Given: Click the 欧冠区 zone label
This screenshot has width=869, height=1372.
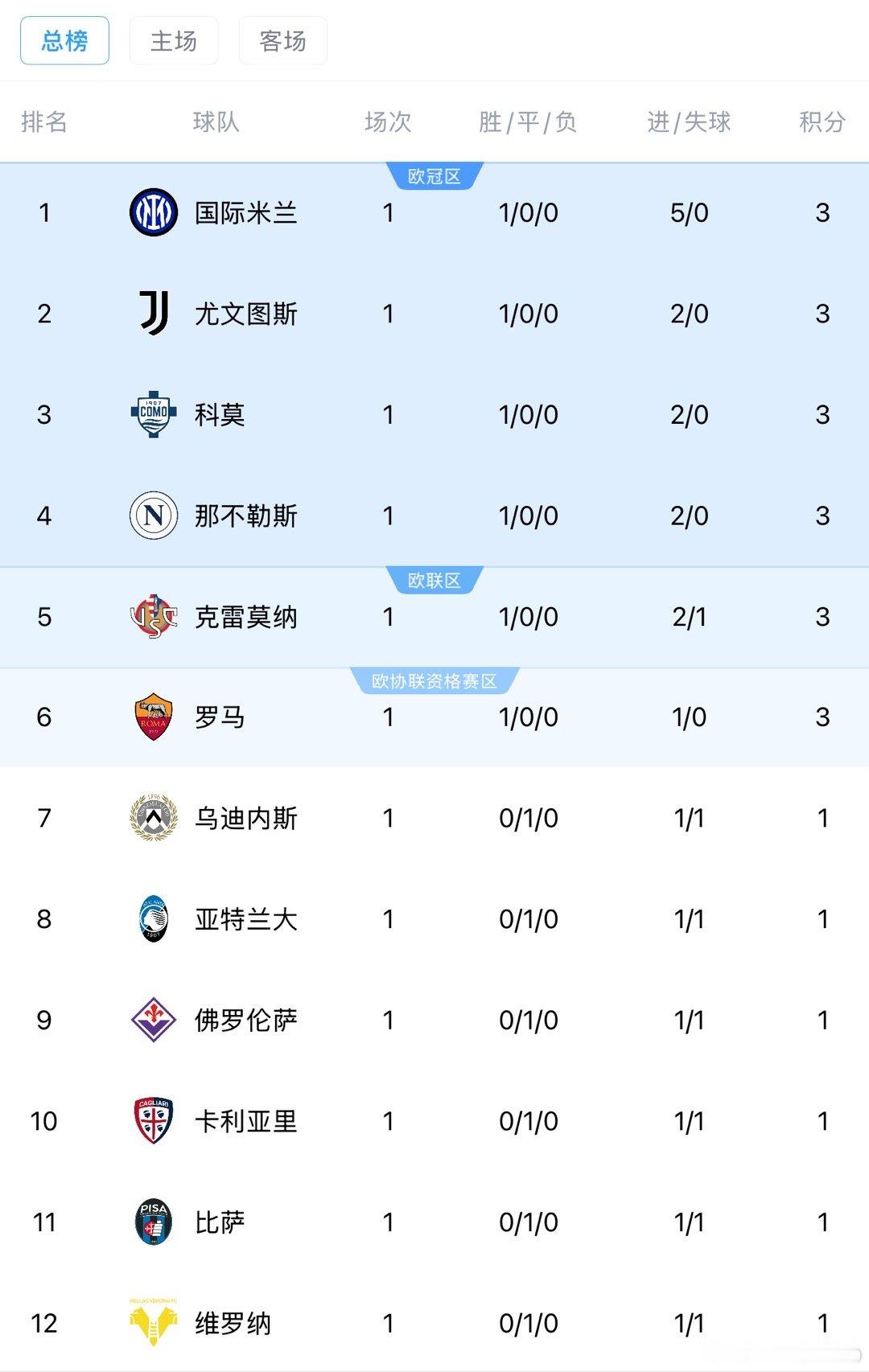Looking at the screenshot, I should pos(434,176).
